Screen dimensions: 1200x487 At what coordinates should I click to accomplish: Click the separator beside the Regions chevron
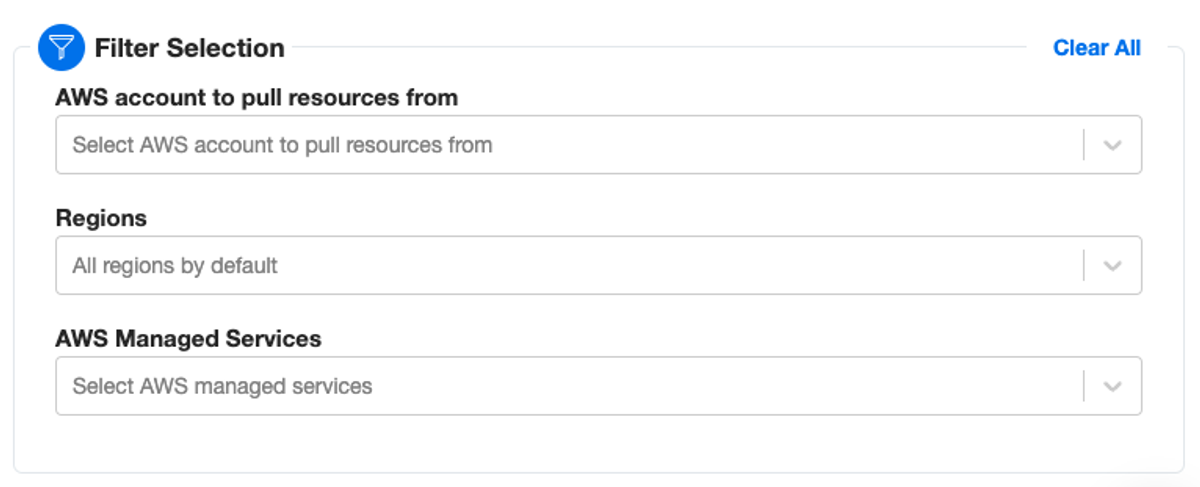[1084, 266]
